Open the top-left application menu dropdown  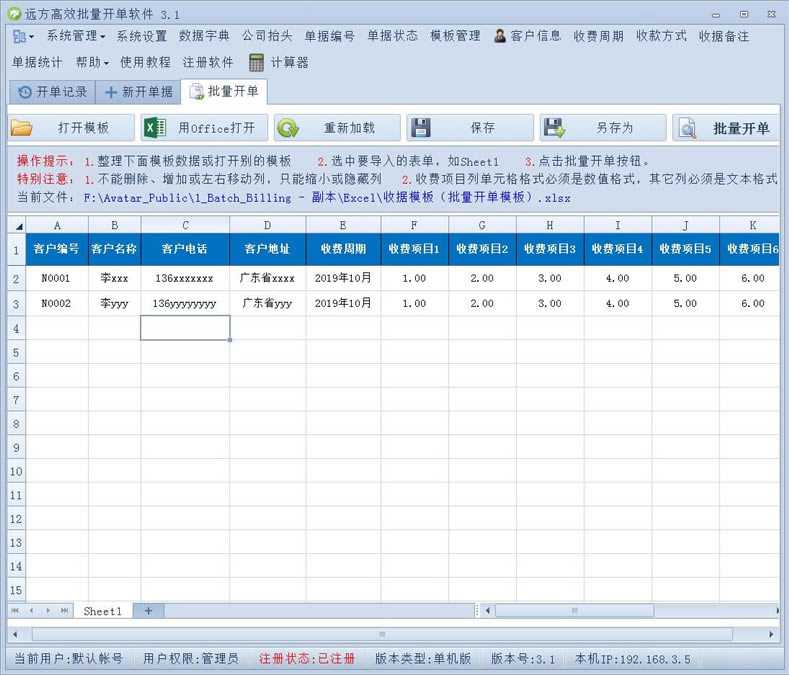pos(24,36)
